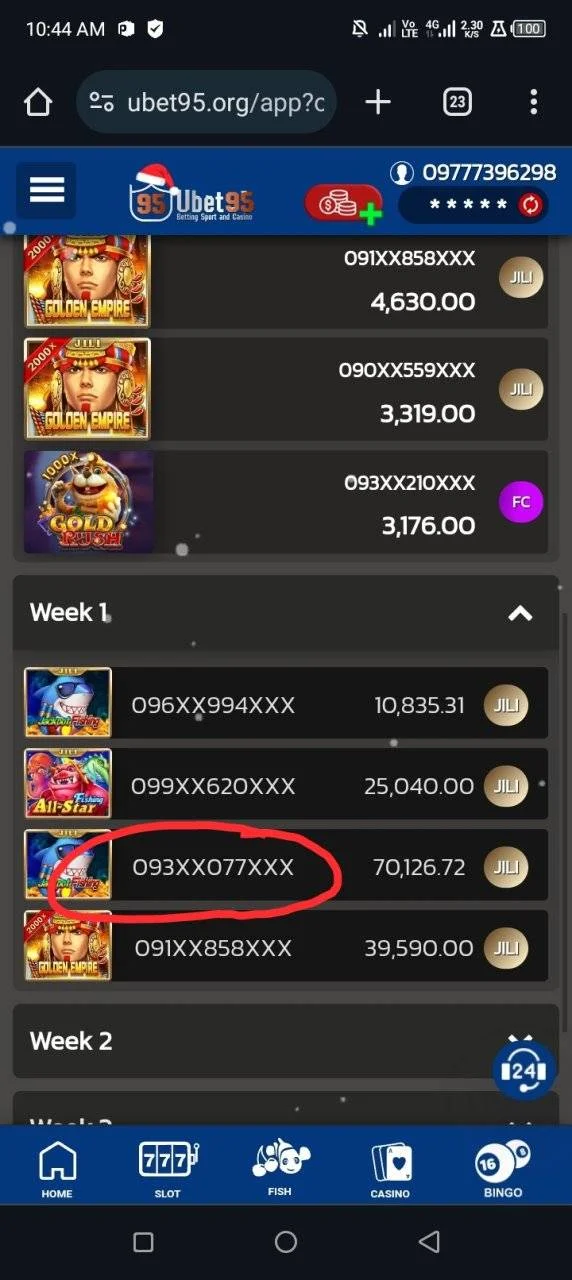Show open tabs counter showing 23
This screenshot has height=1280, width=572.
(457, 102)
